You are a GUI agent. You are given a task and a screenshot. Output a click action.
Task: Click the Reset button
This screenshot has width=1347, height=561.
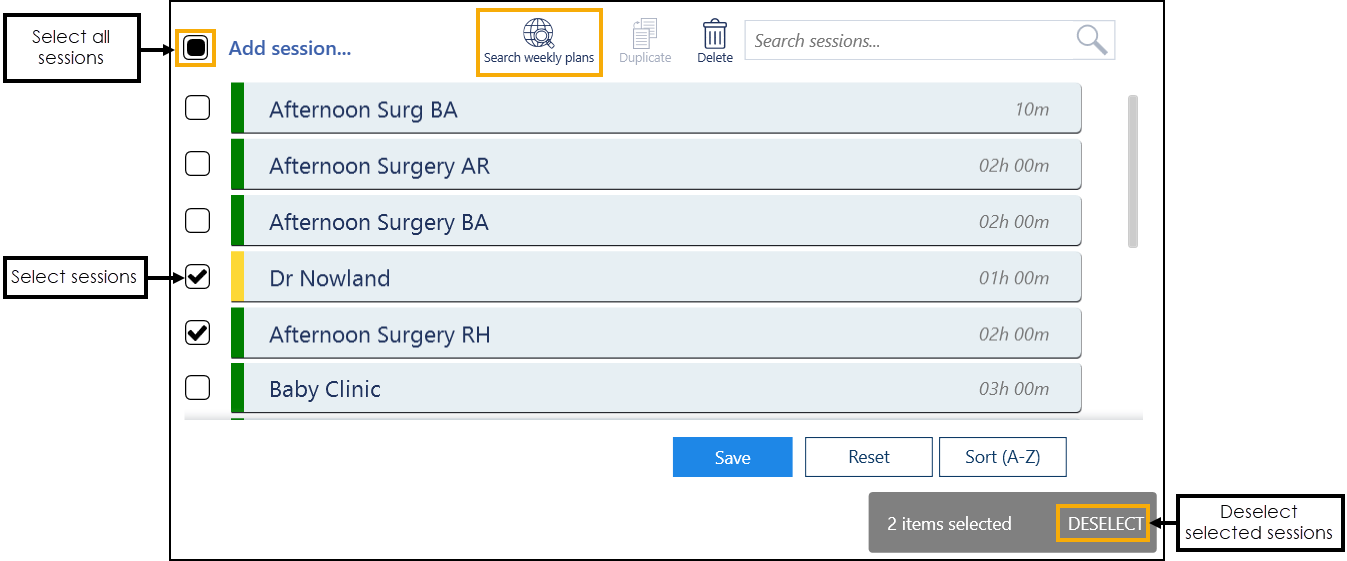pos(868,457)
